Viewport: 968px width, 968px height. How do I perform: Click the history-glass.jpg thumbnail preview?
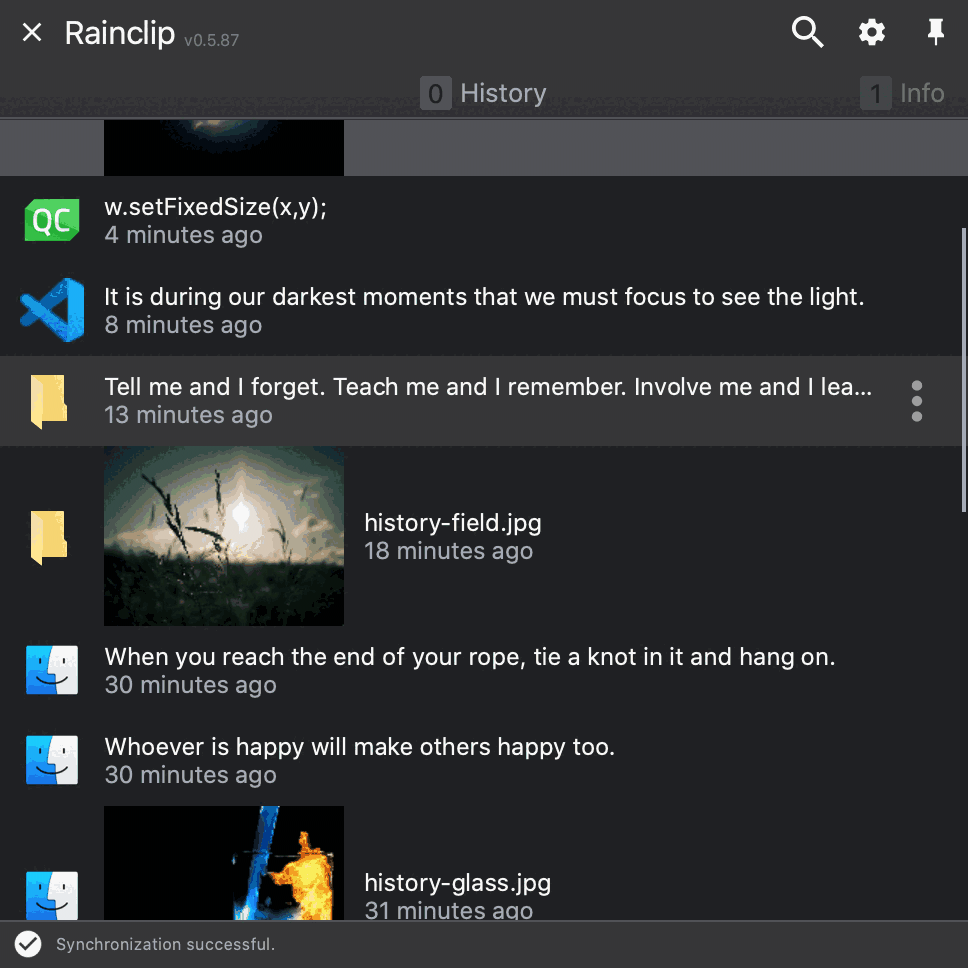[223, 870]
